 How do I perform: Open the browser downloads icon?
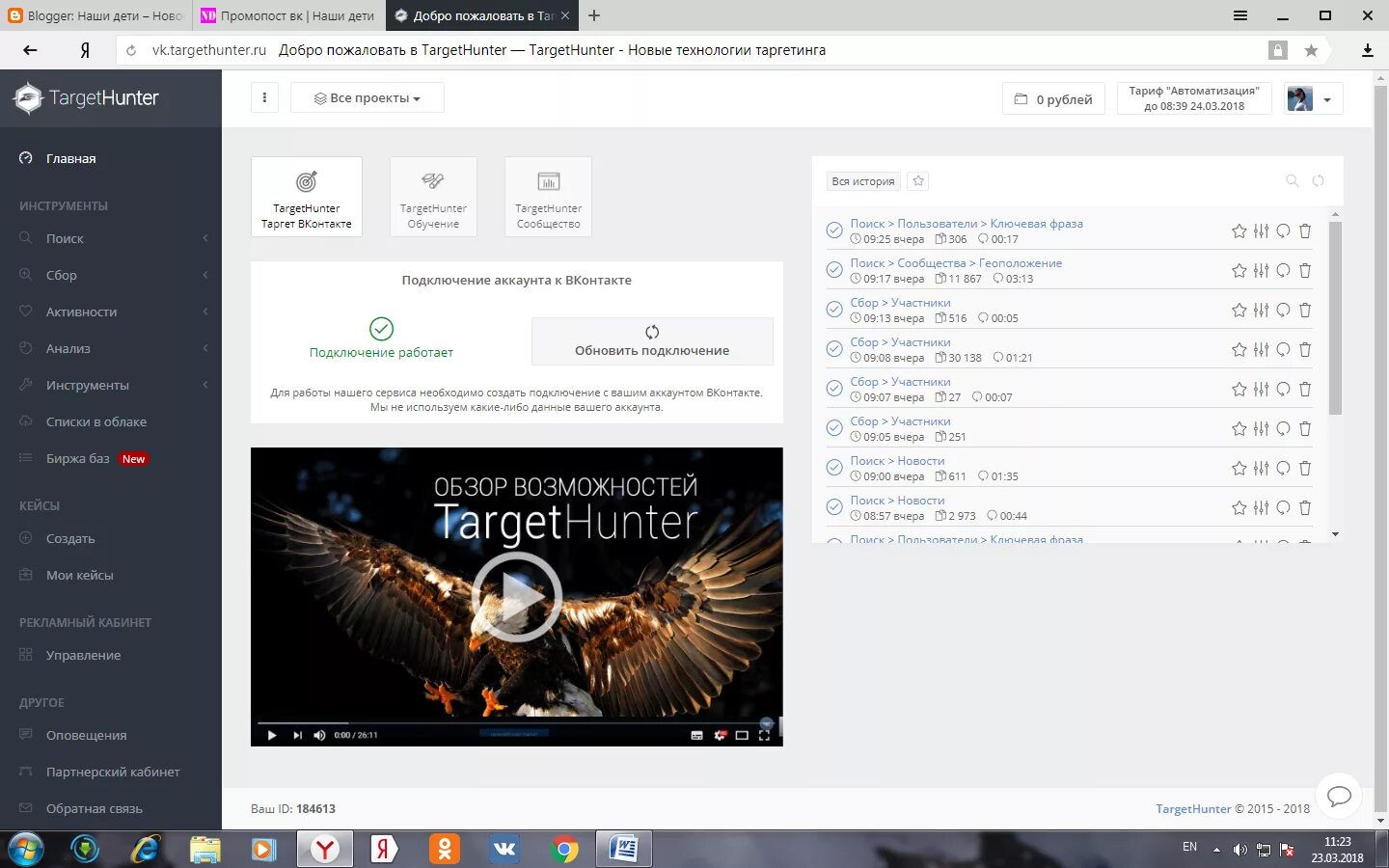[1367, 50]
